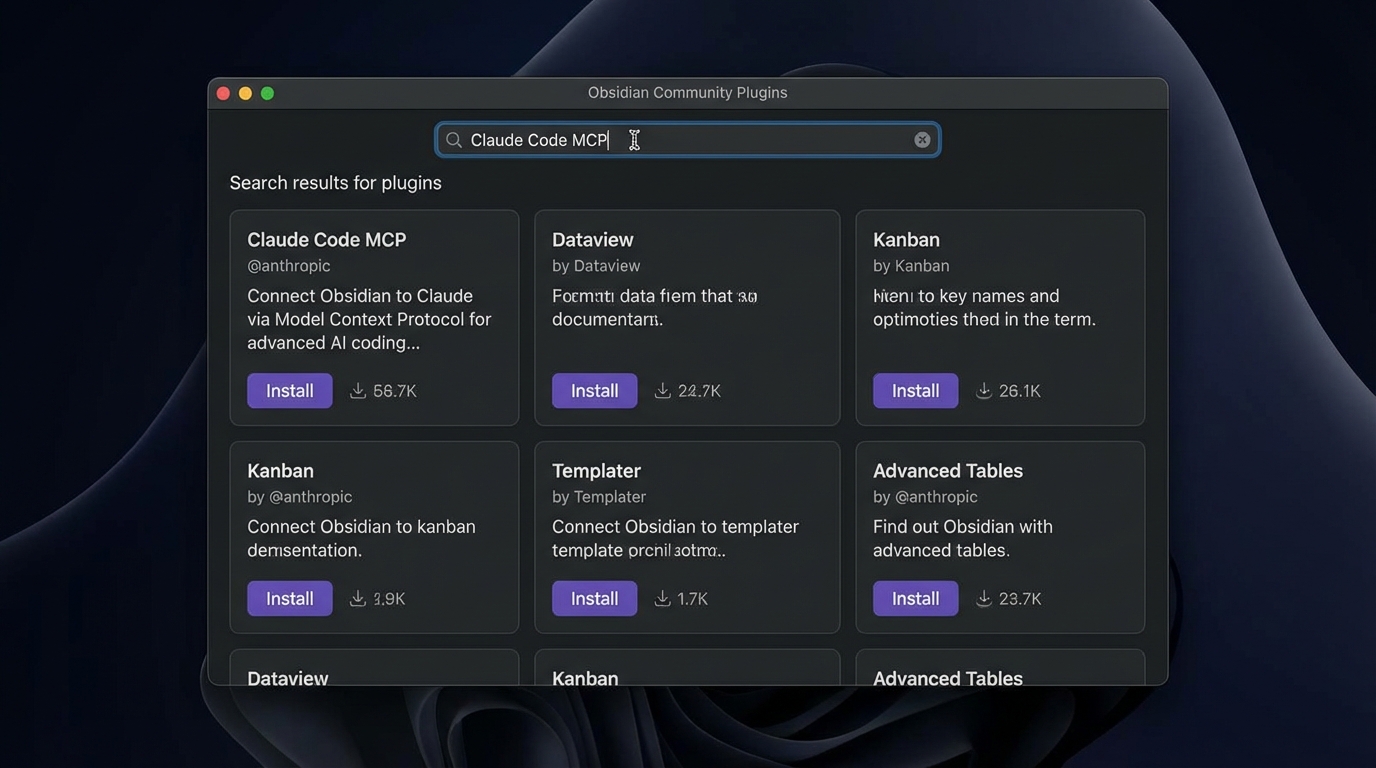Install the Claude Code MCP plugin
The height and width of the screenshot is (768, 1376).
tap(289, 390)
